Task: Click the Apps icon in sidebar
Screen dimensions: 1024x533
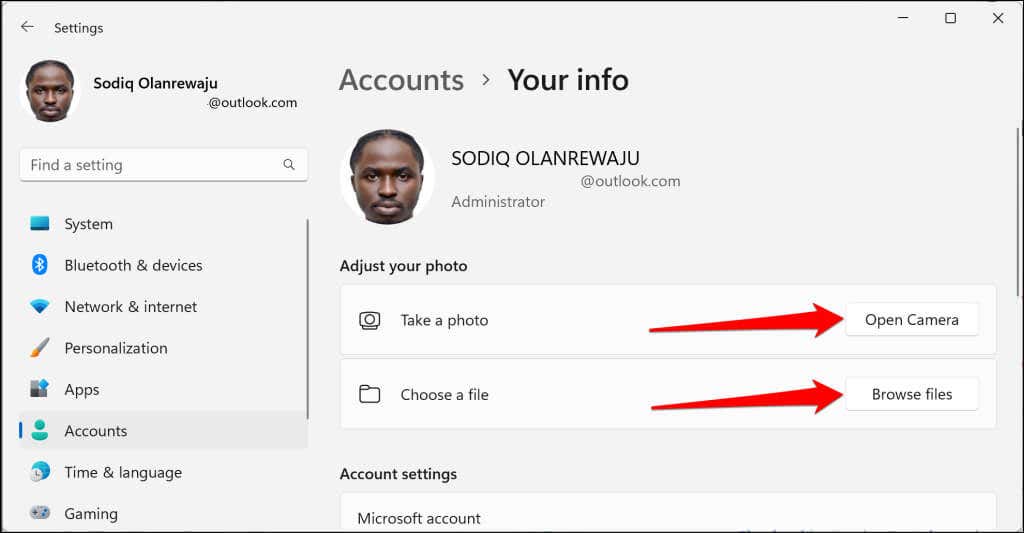Action: pyautogui.click(x=40, y=389)
